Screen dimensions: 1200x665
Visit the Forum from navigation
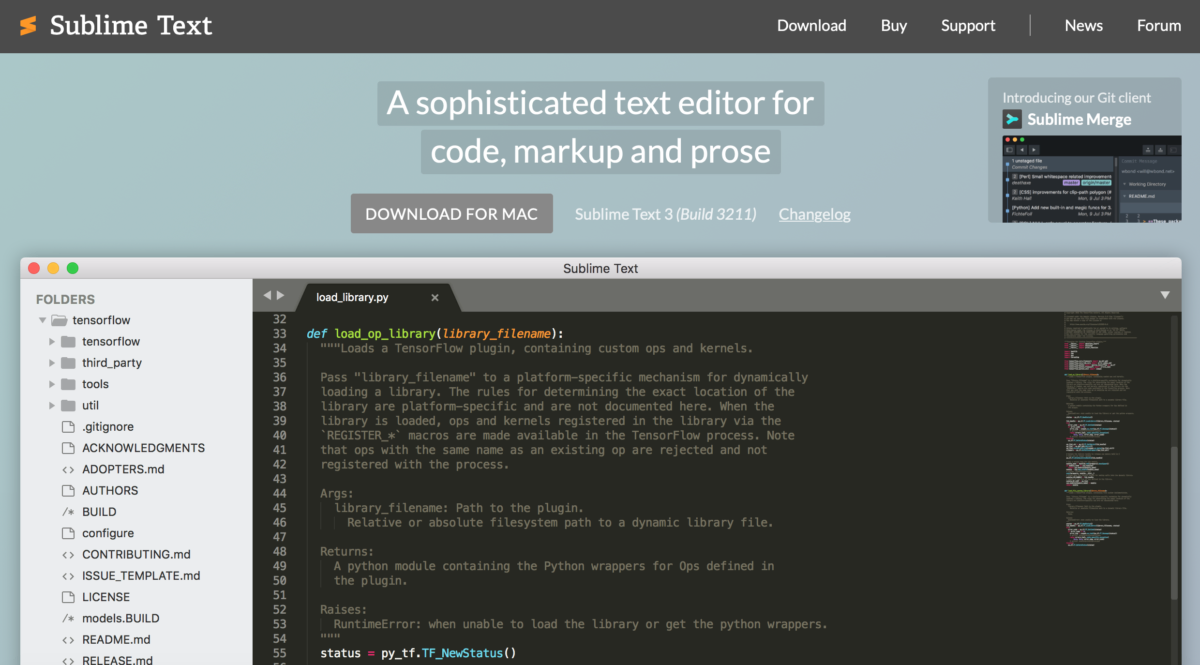click(1159, 26)
